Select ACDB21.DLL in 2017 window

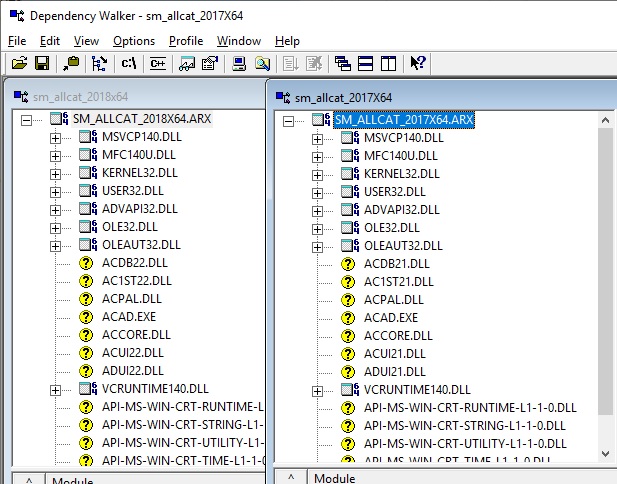point(397,264)
